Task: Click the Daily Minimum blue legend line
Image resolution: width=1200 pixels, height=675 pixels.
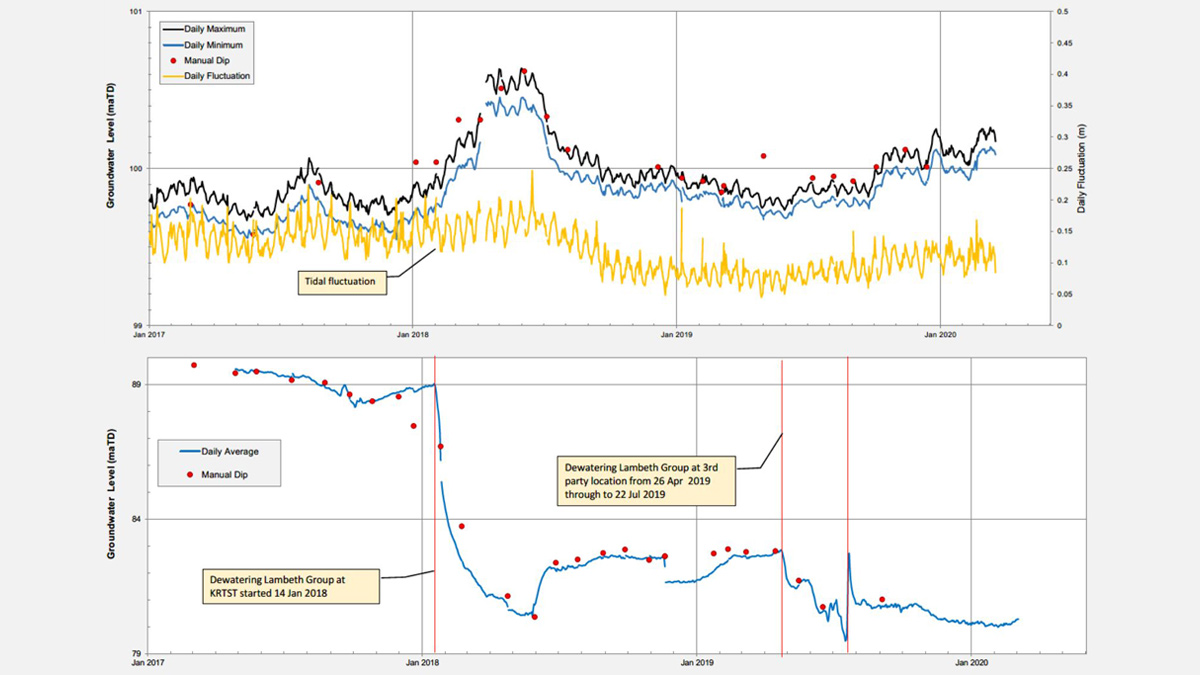Action: pyautogui.click(x=172, y=45)
